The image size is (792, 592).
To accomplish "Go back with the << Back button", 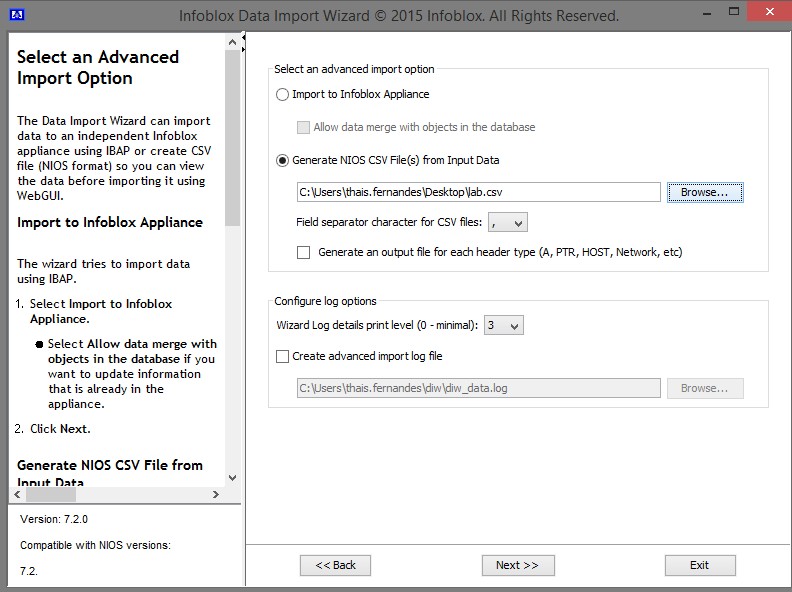I will coord(335,565).
